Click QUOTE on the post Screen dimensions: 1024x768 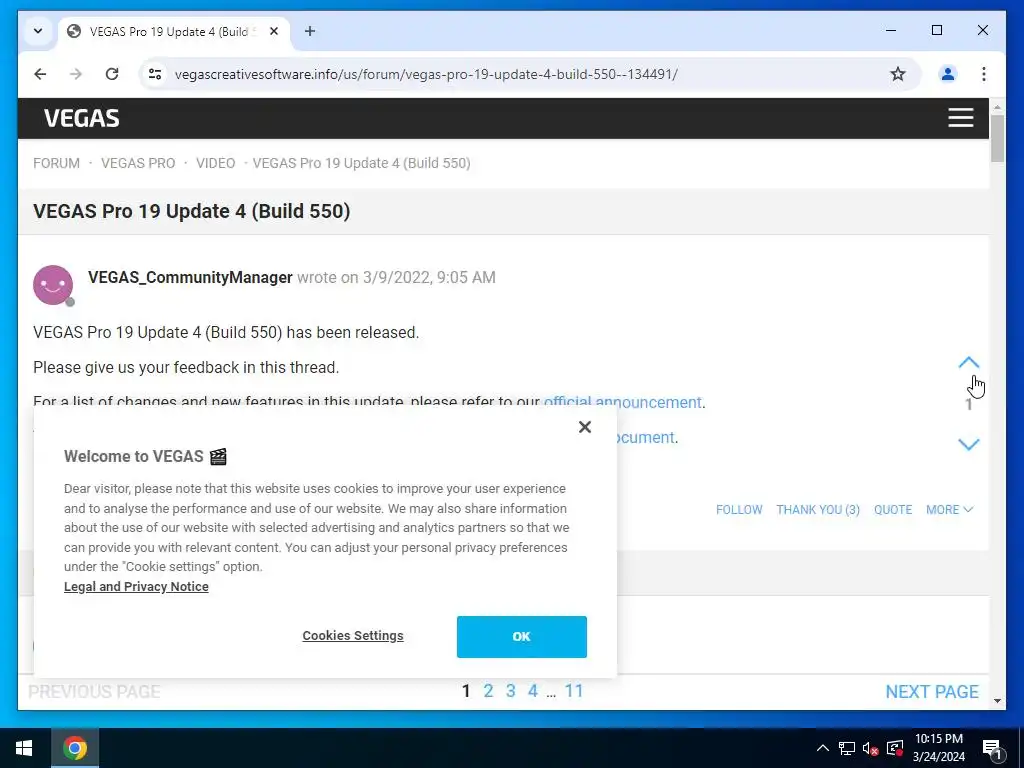(893, 509)
